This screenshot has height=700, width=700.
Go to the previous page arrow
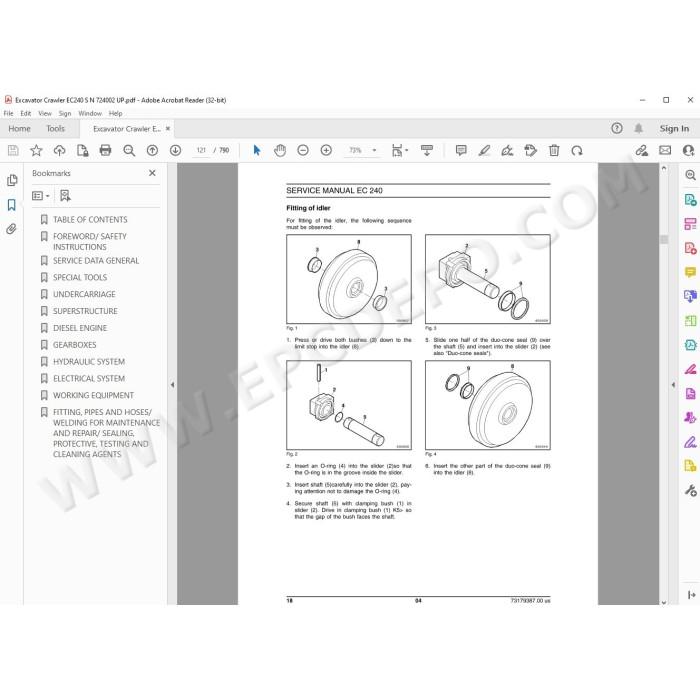coord(152,150)
